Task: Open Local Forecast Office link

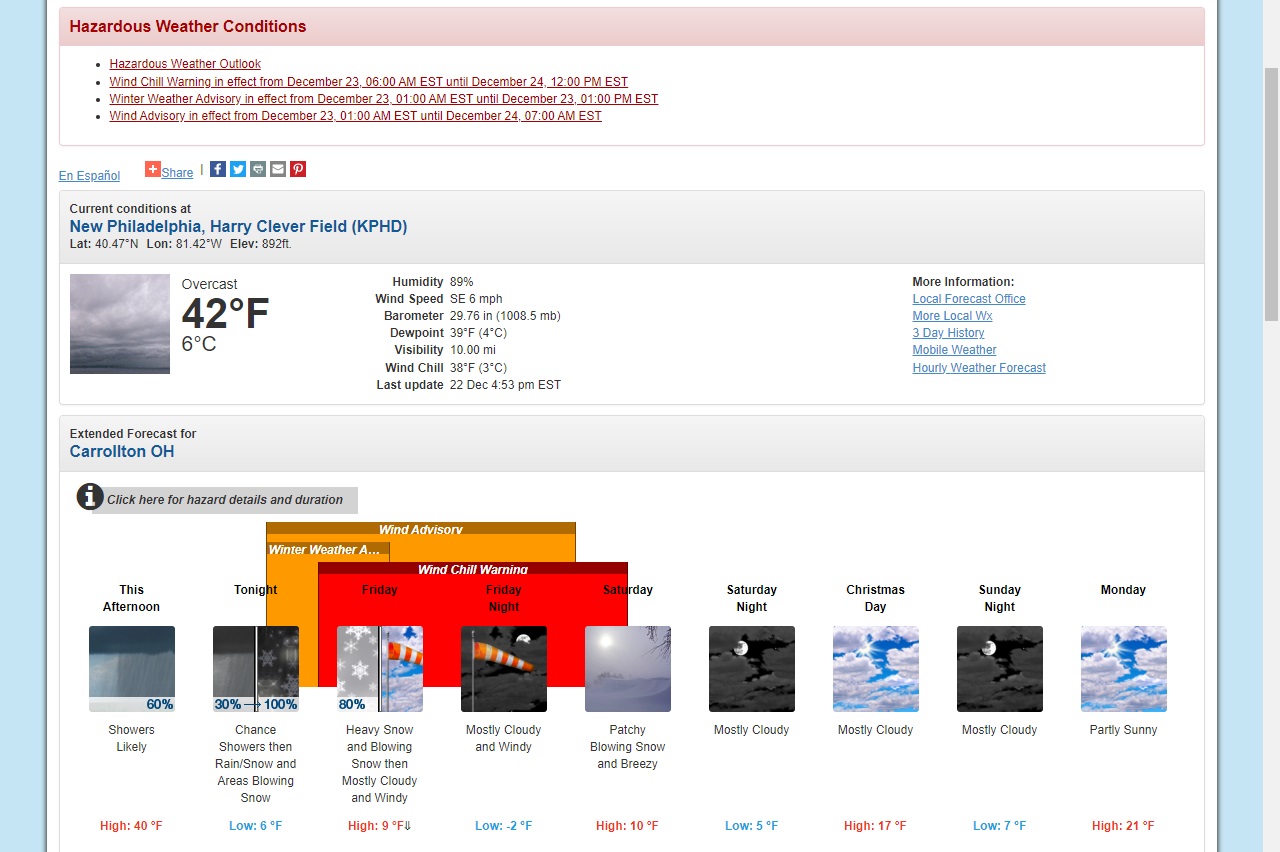Action: [x=969, y=299]
